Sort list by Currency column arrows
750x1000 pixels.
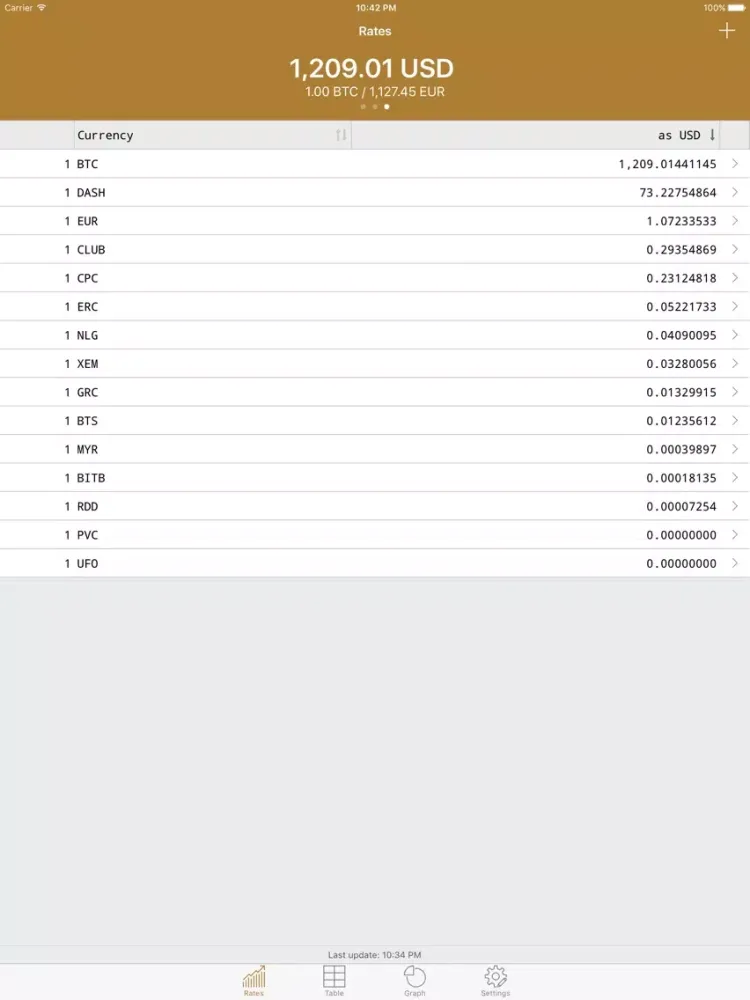(x=341, y=135)
